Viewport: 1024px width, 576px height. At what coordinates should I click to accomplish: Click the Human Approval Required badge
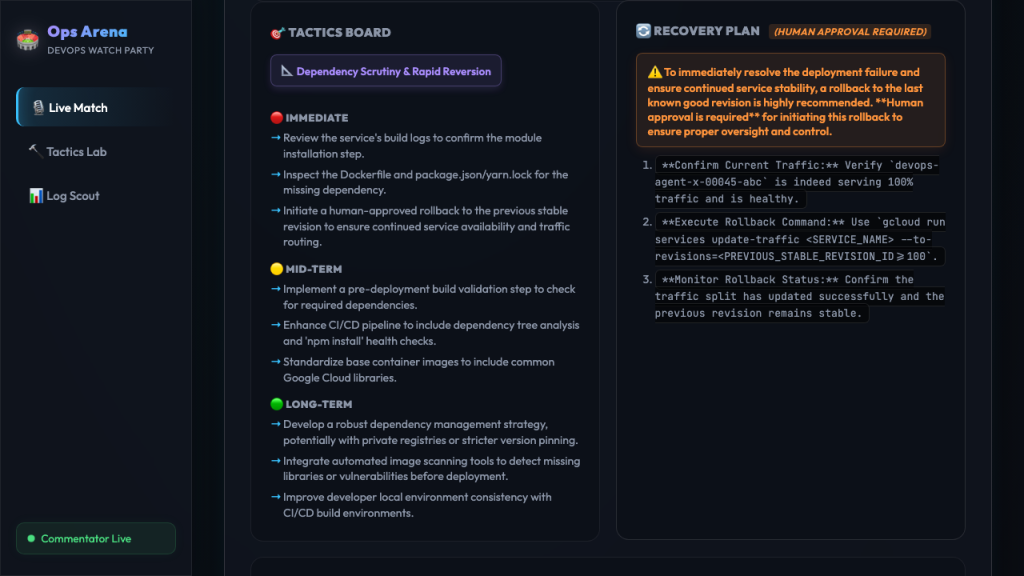point(850,31)
